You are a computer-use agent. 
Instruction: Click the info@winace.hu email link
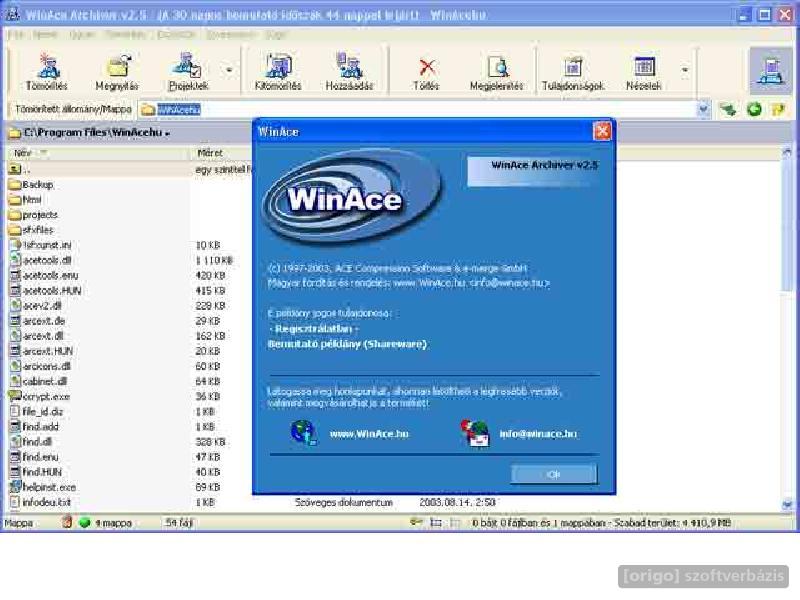pos(538,434)
